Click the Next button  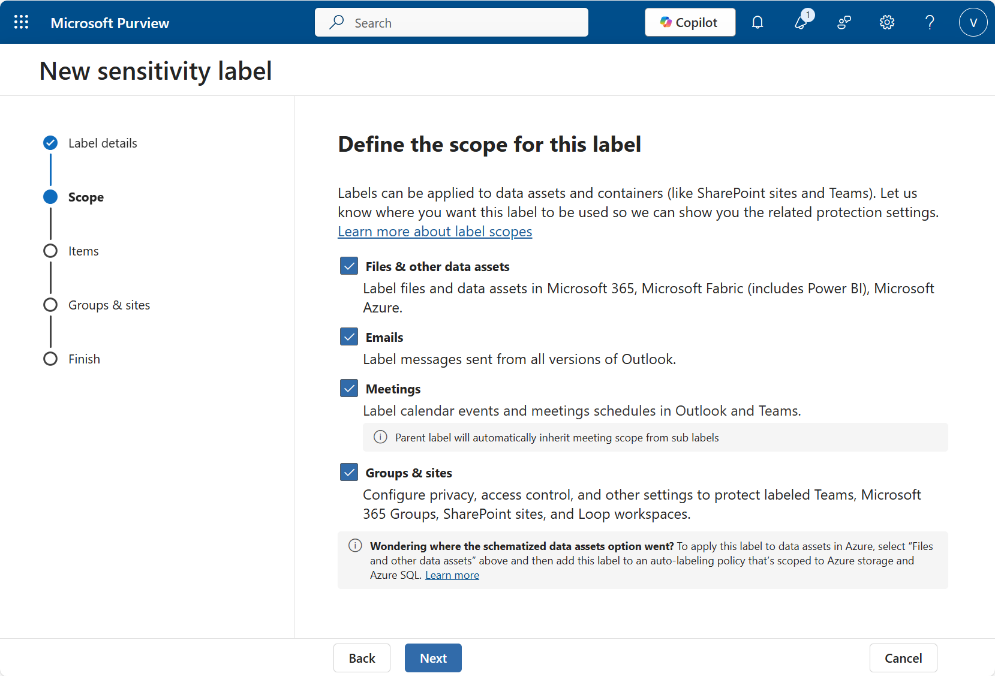point(433,658)
